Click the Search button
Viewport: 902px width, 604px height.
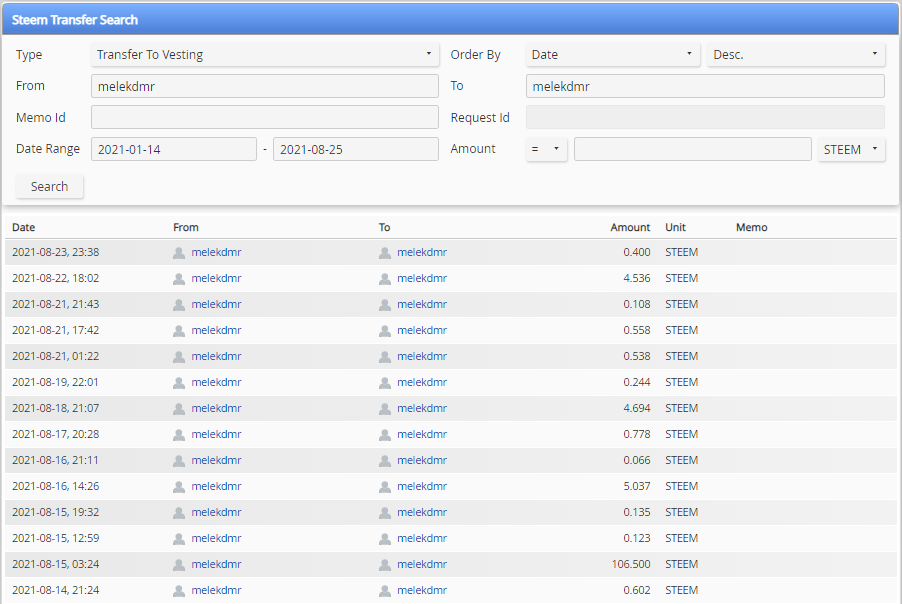pos(49,186)
